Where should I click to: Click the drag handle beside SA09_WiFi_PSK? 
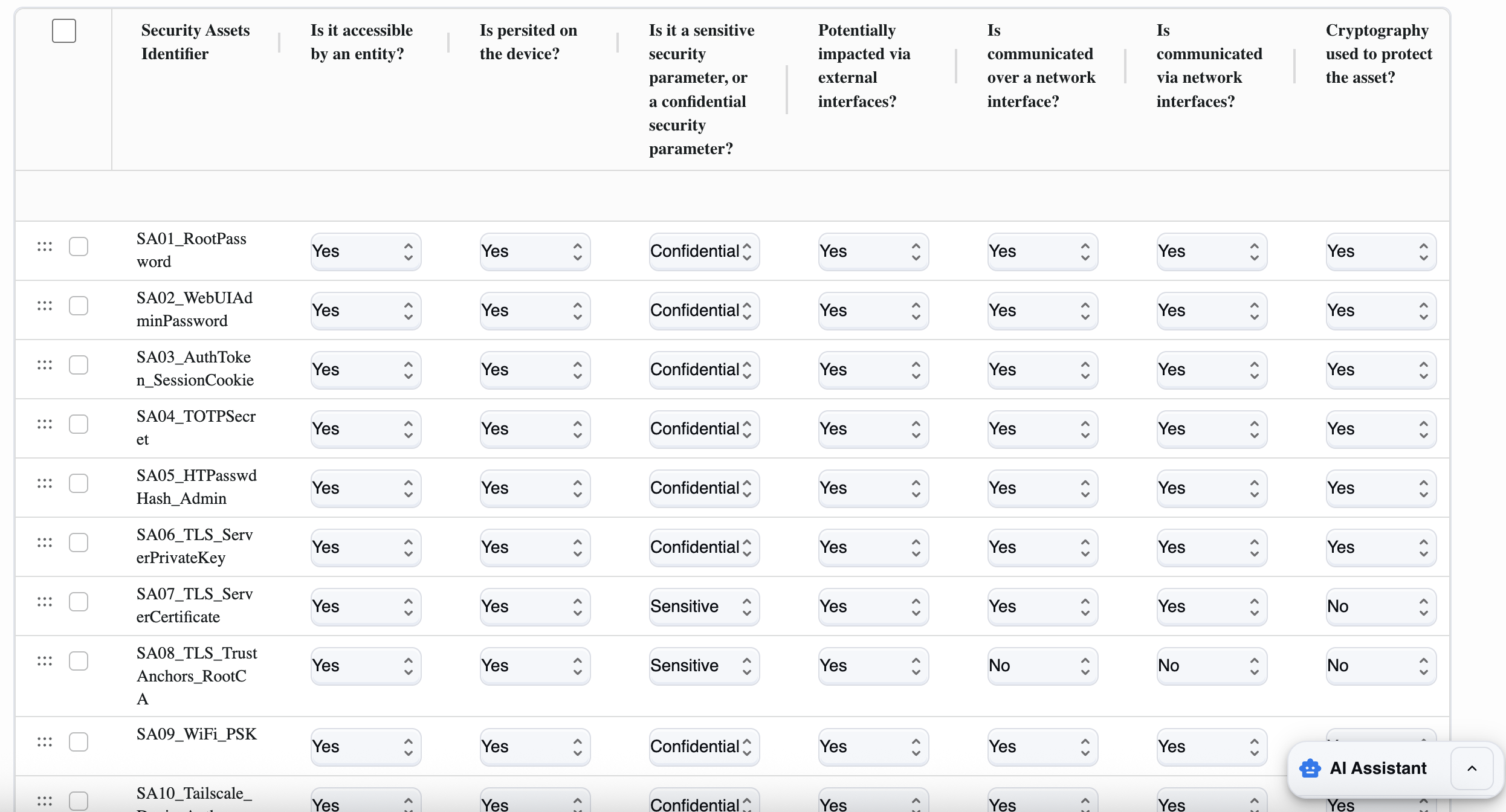[44, 741]
